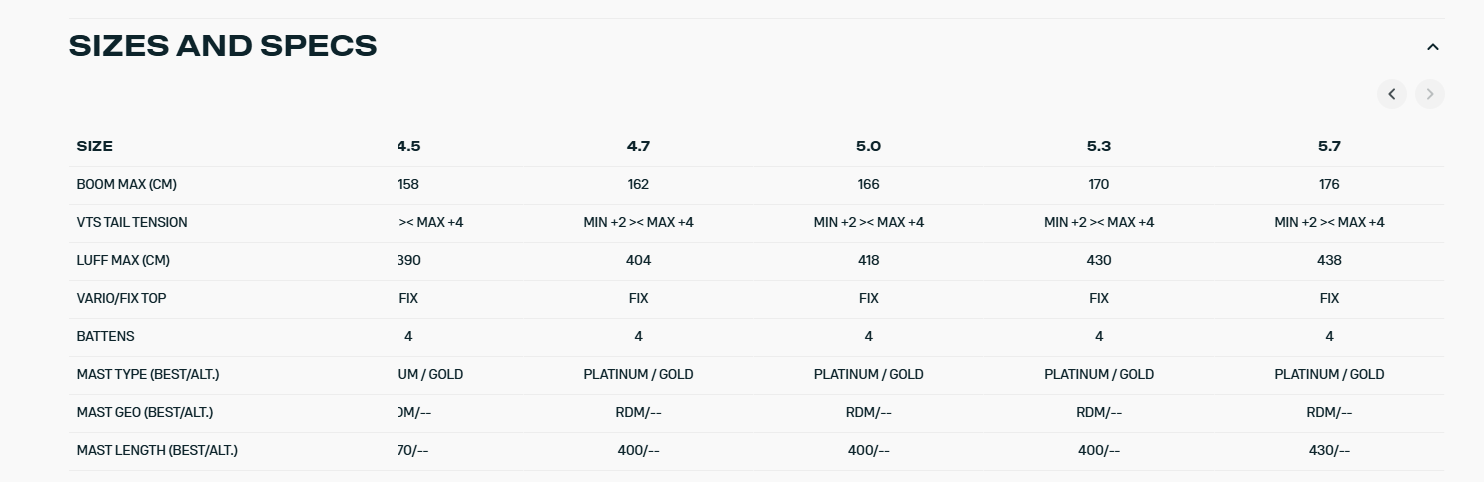
Task: Select the 5.0 size column header
Action: pyautogui.click(x=868, y=146)
